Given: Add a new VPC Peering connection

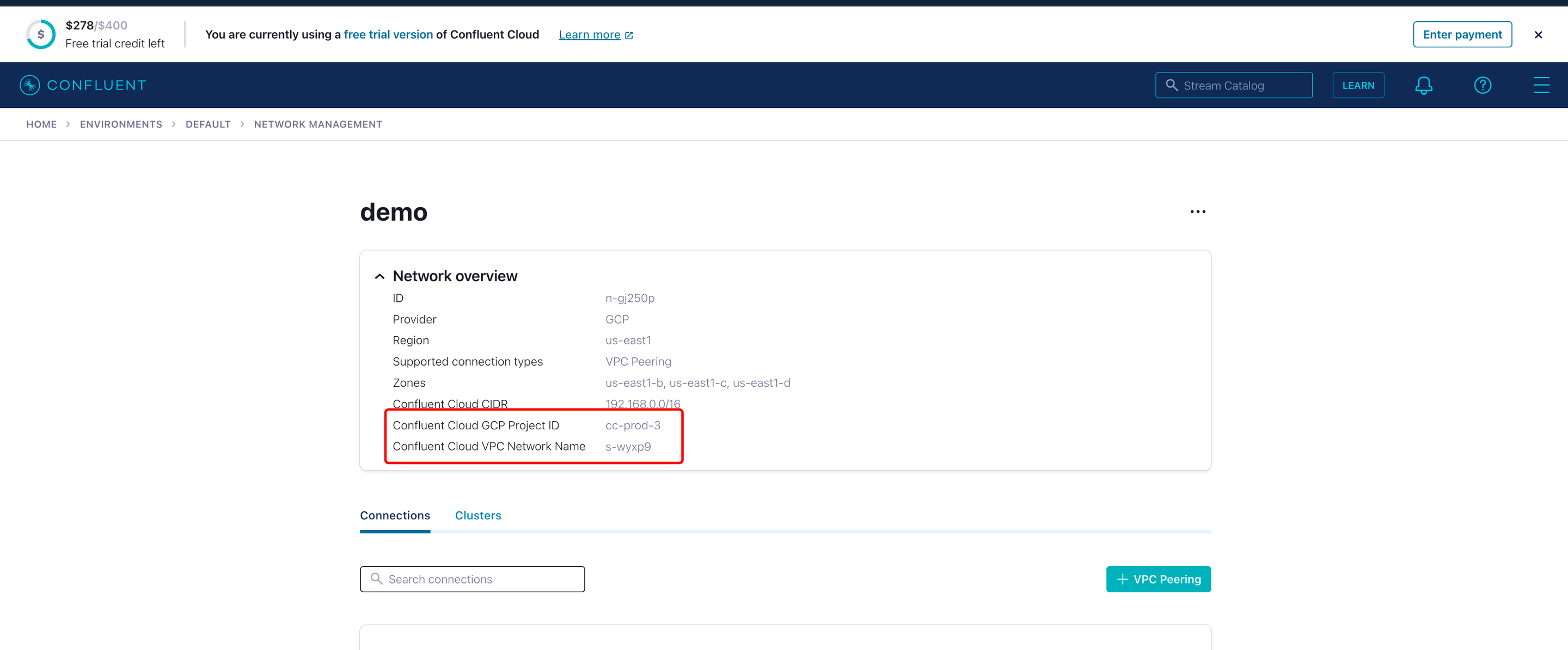Looking at the screenshot, I should 1157,579.
